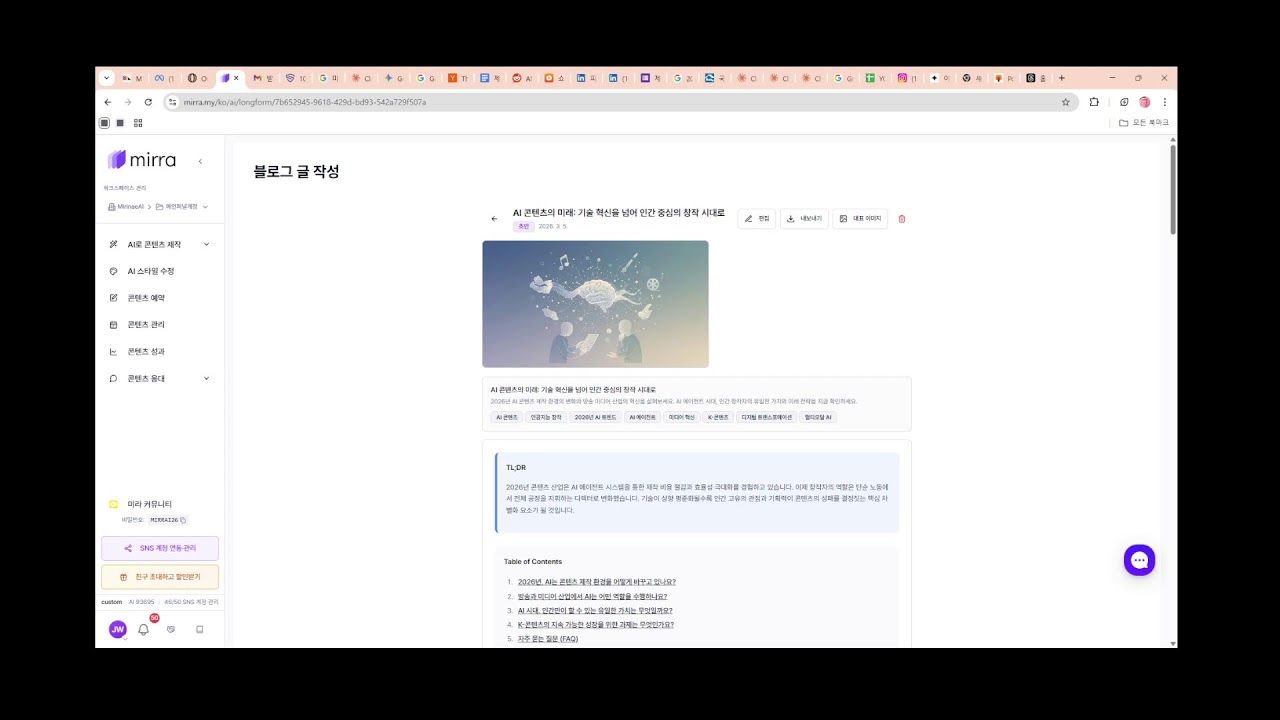
Task: Click the 46/50 SNS 계정 관리 link
Action: coord(191,602)
